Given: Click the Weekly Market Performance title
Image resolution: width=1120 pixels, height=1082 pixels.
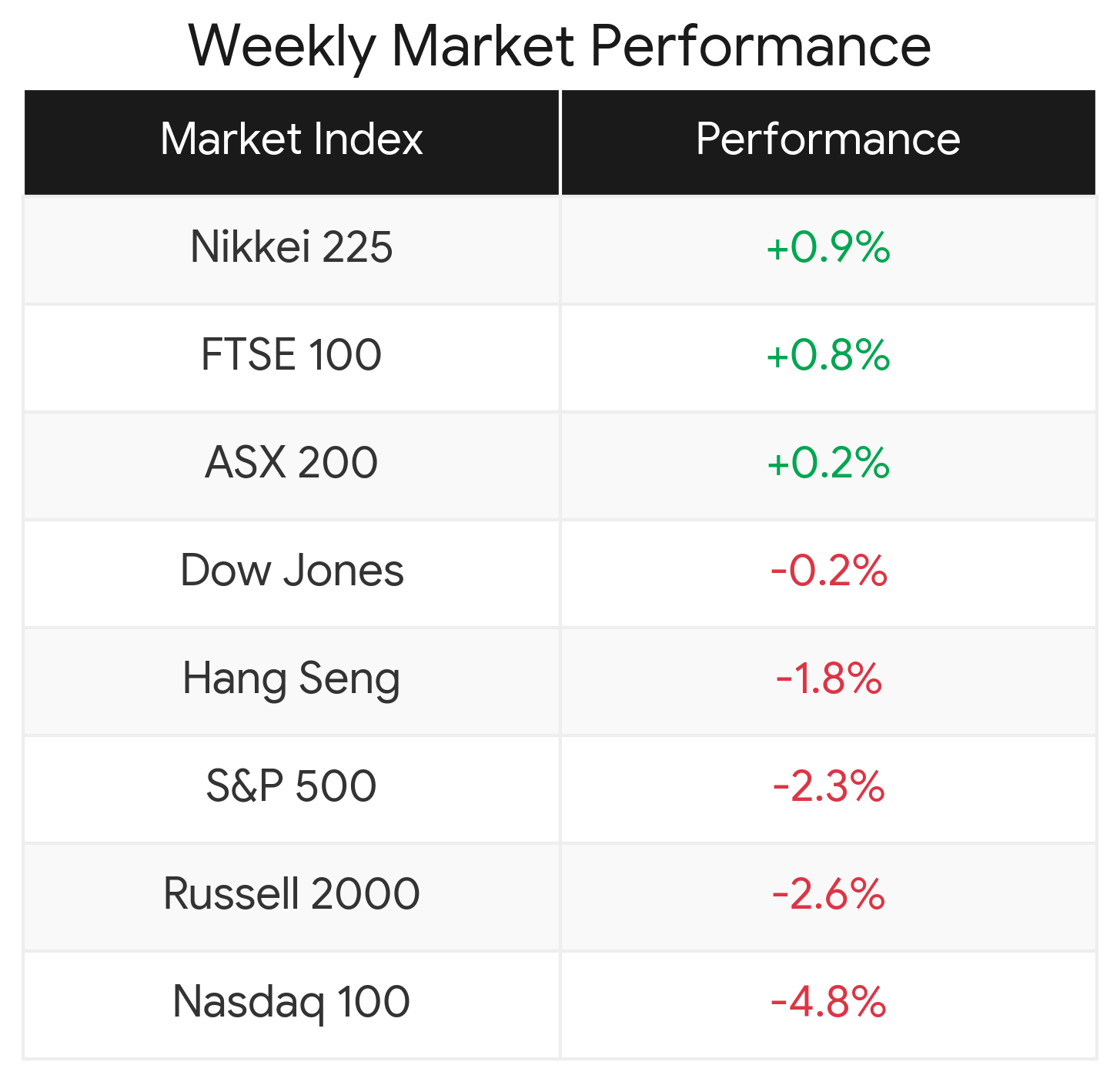Looking at the screenshot, I should pyautogui.click(x=560, y=46).
